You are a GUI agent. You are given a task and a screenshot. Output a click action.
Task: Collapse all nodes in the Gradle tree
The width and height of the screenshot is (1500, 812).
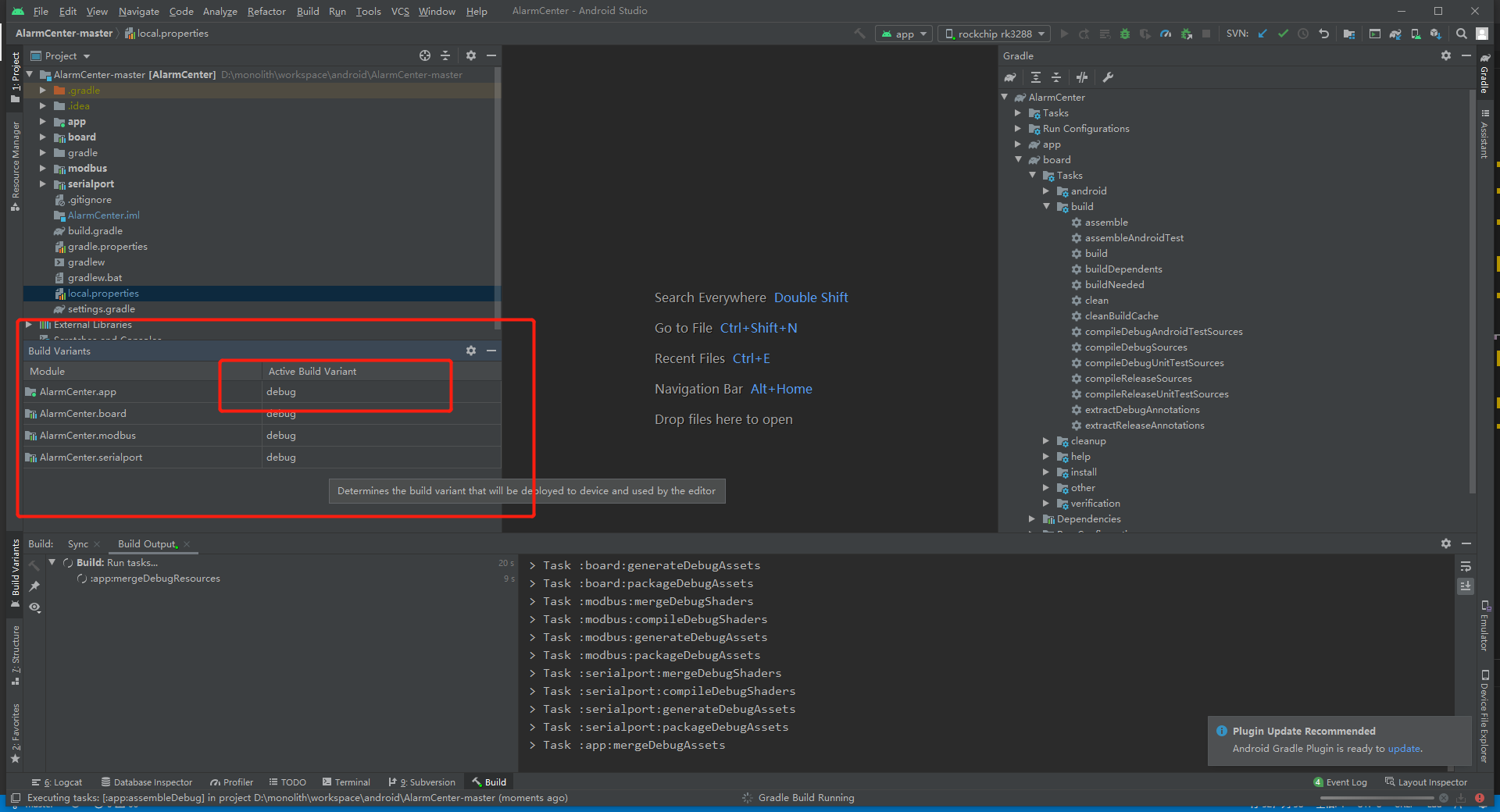(x=1056, y=77)
